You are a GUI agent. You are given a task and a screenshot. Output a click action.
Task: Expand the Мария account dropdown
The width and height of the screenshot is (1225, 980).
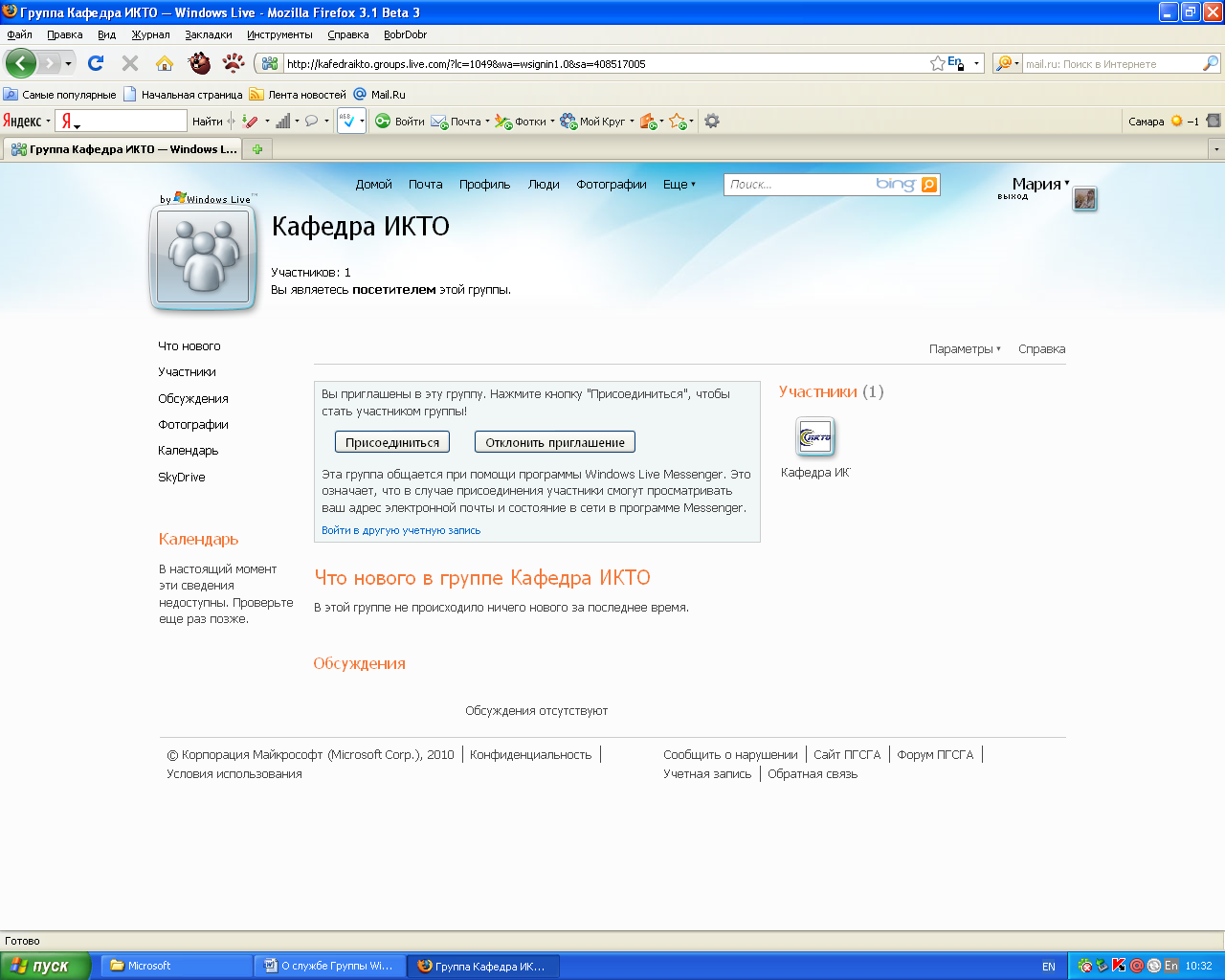pyautogui.click(x=1067, y=183)
